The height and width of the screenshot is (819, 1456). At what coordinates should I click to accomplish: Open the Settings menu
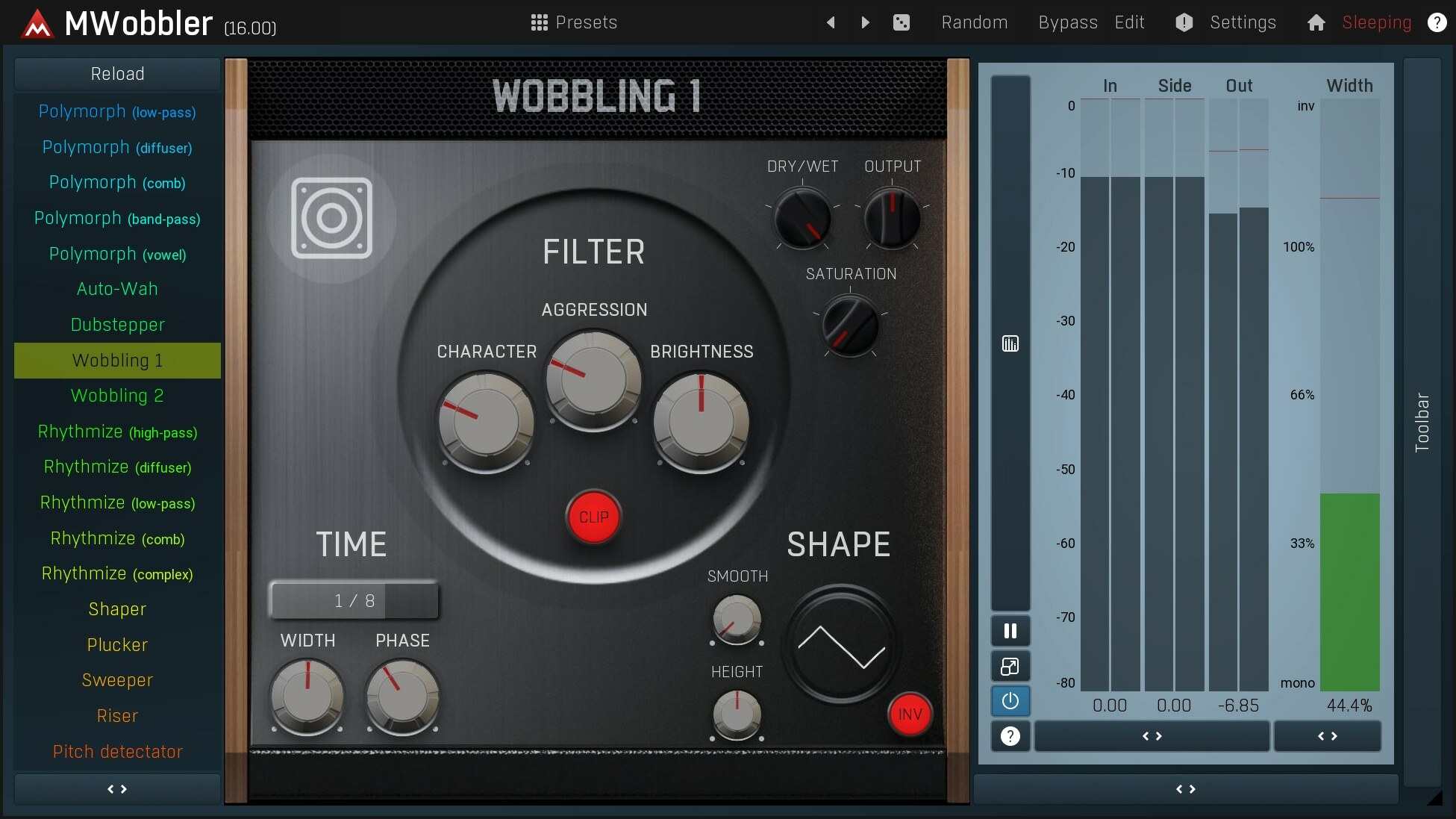[1243, 22]
